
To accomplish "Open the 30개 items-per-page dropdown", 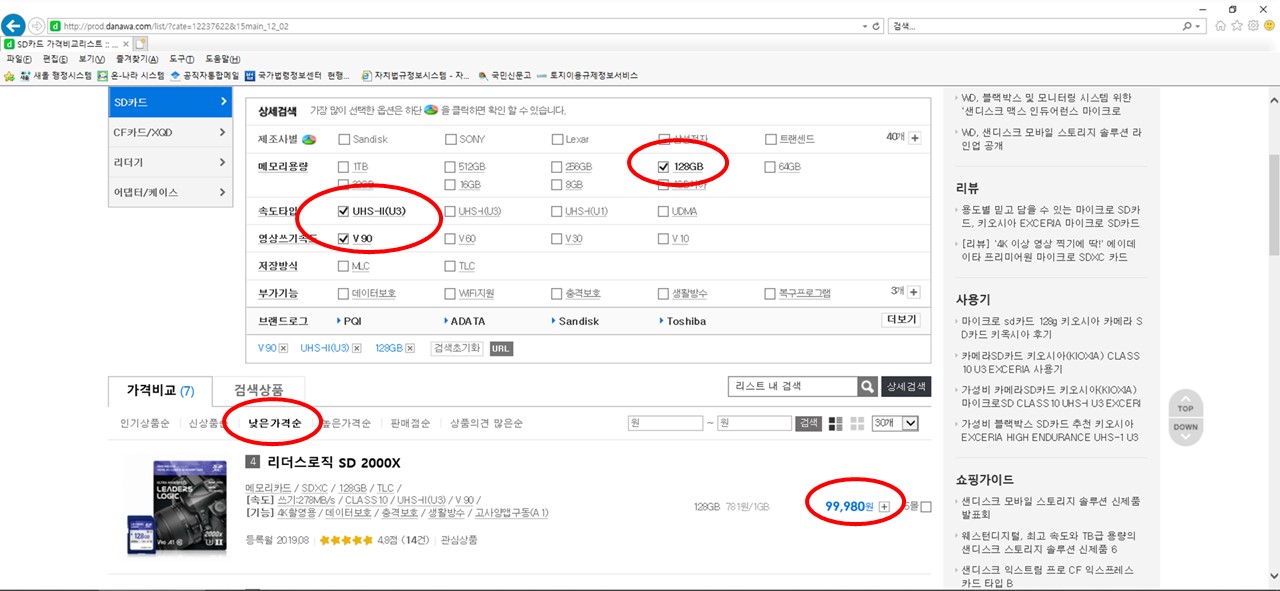I will [x=895, y=423].
